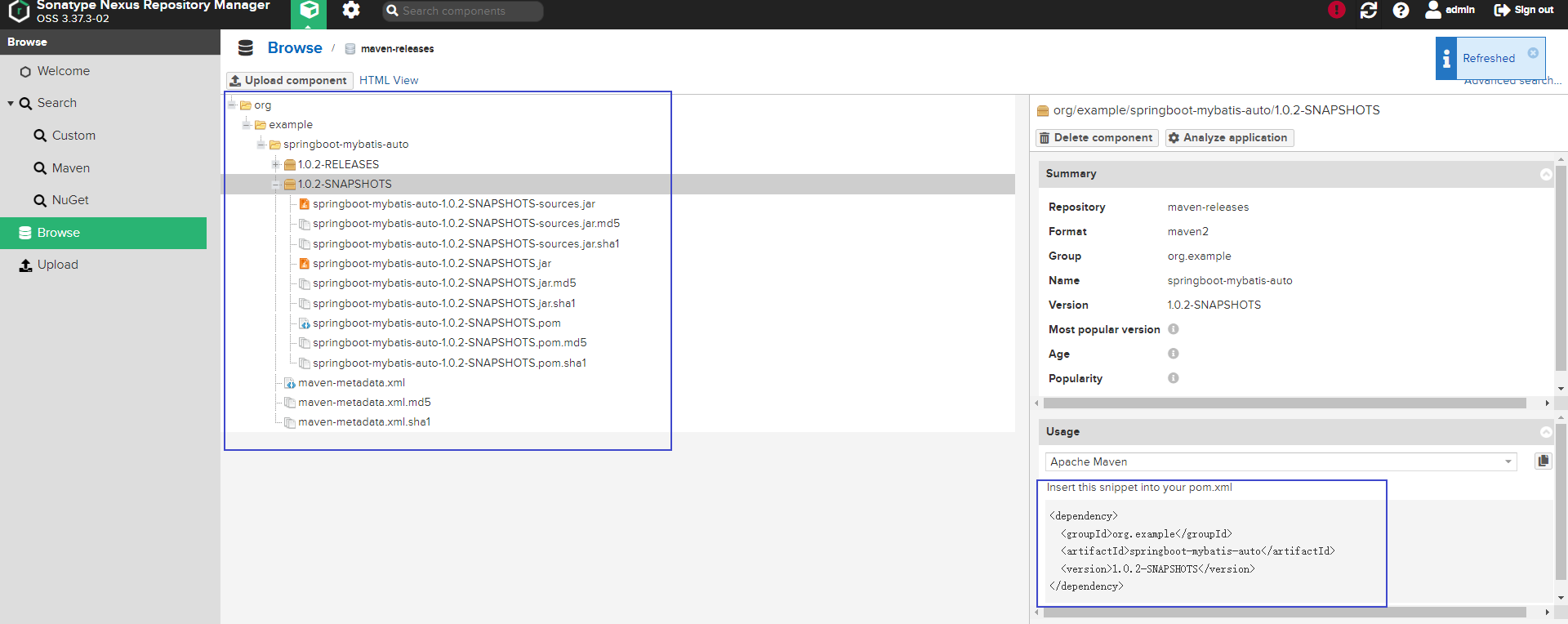1568x624 pixels.
Task: Select springboot-mybatis-auto folder
Action: pos(345,145)
